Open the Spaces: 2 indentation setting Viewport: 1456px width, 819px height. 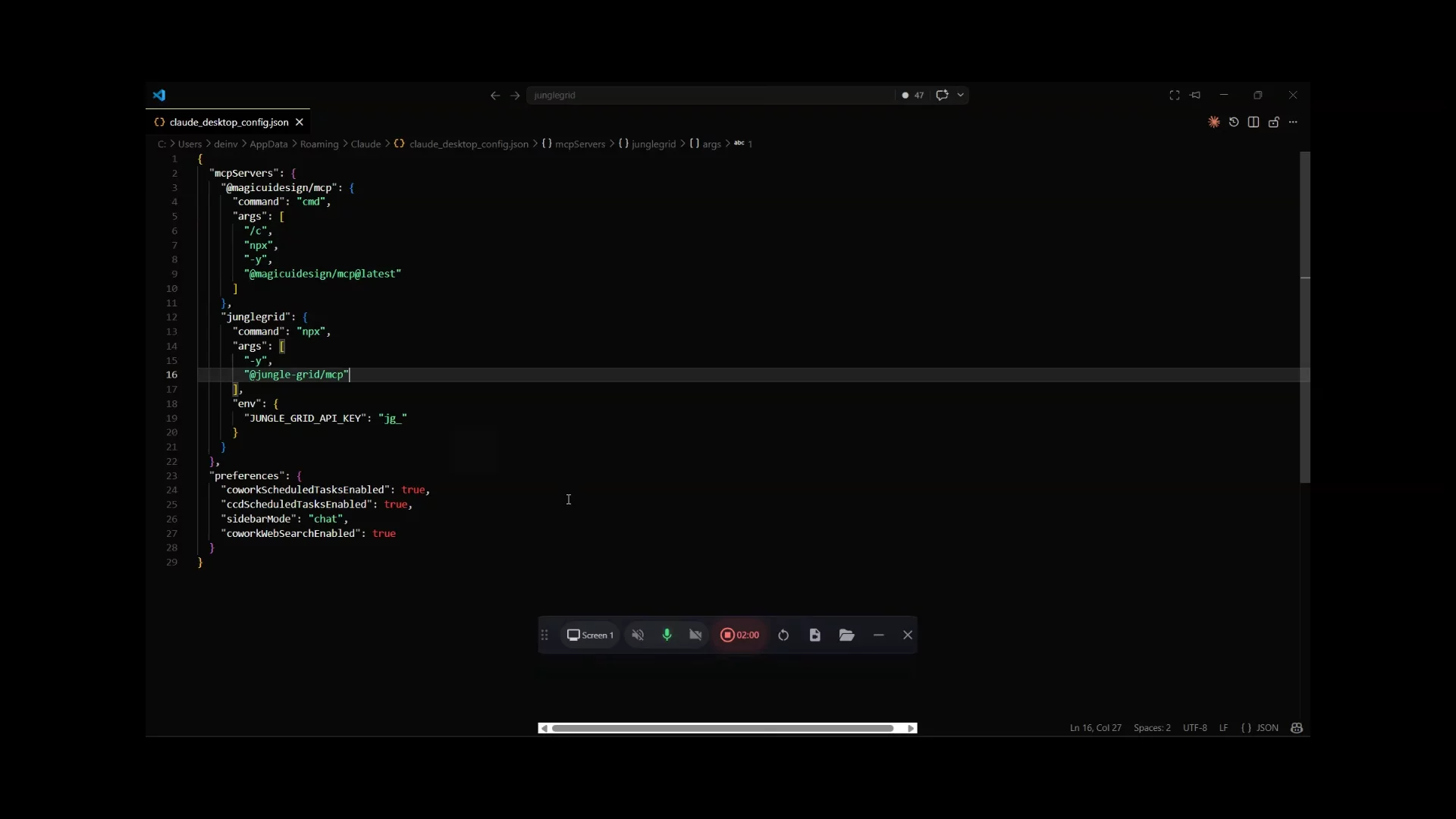(1152, 728)
